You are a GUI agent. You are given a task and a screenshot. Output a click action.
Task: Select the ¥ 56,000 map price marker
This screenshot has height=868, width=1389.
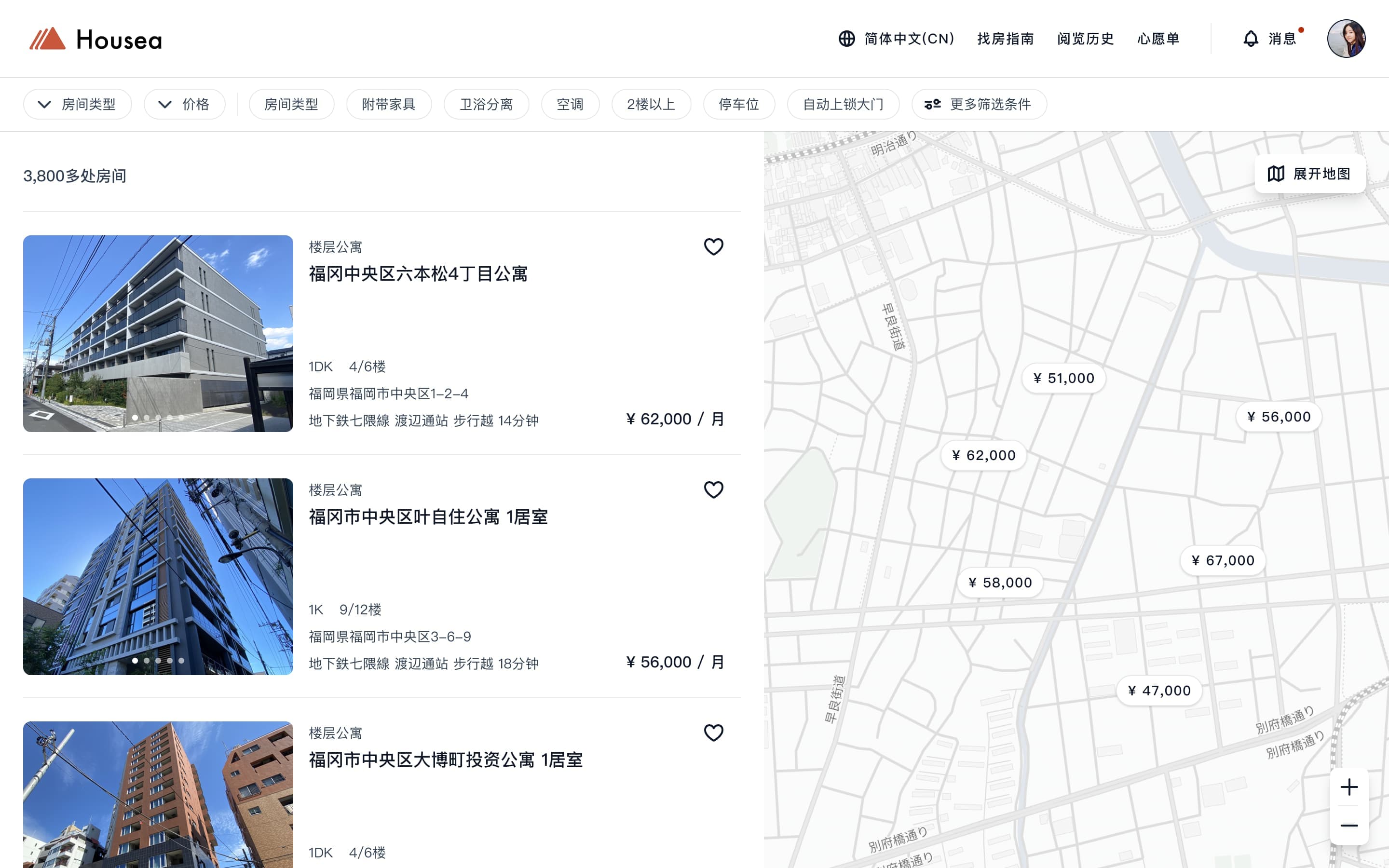click(1278, 417)
